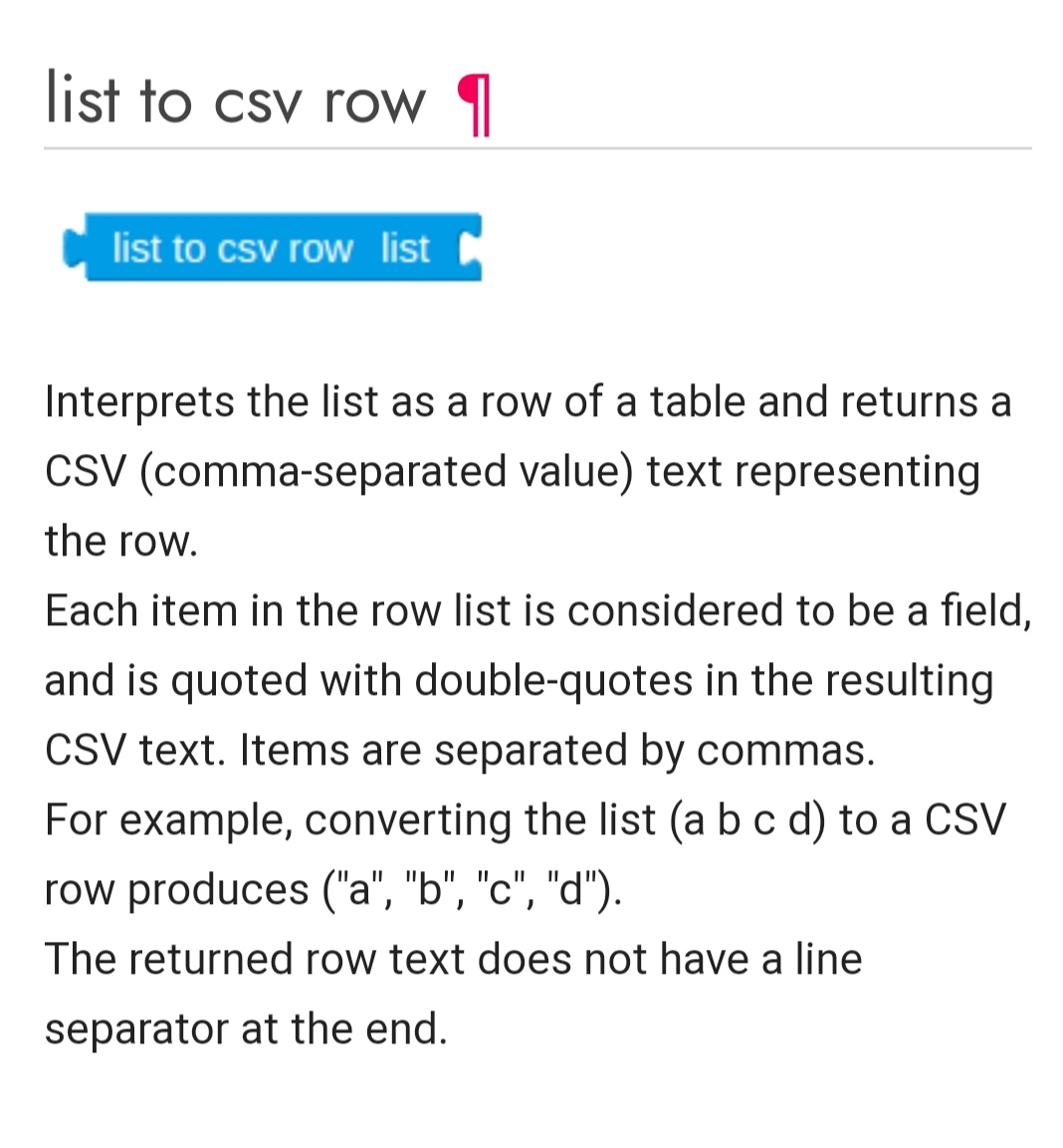Click the final line "separator at the end."
This screenshot has width=1063, height=1148.
point(246,1029)
